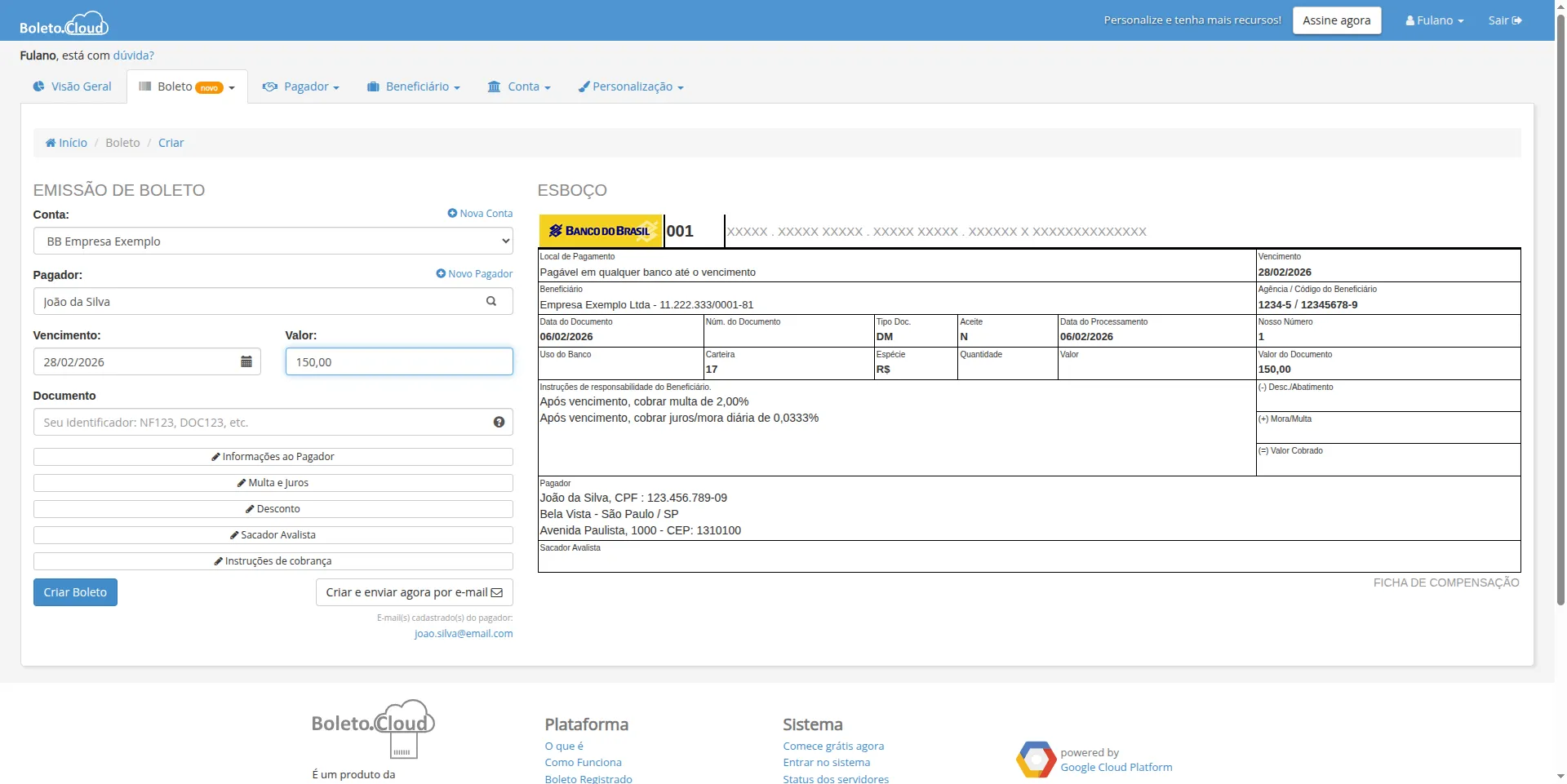Image resolution: width=1567 pixels, height=784 pixels.
Task: Click the Boleto.Cloud logo in header
Action: click(x=64, y=24)
